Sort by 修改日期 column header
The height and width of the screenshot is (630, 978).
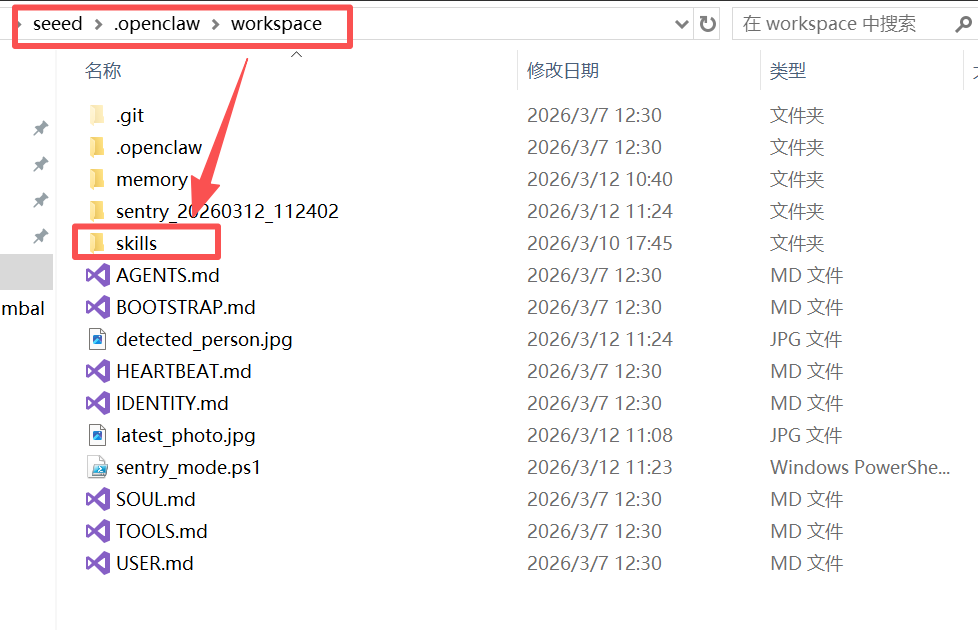(563, 71)
